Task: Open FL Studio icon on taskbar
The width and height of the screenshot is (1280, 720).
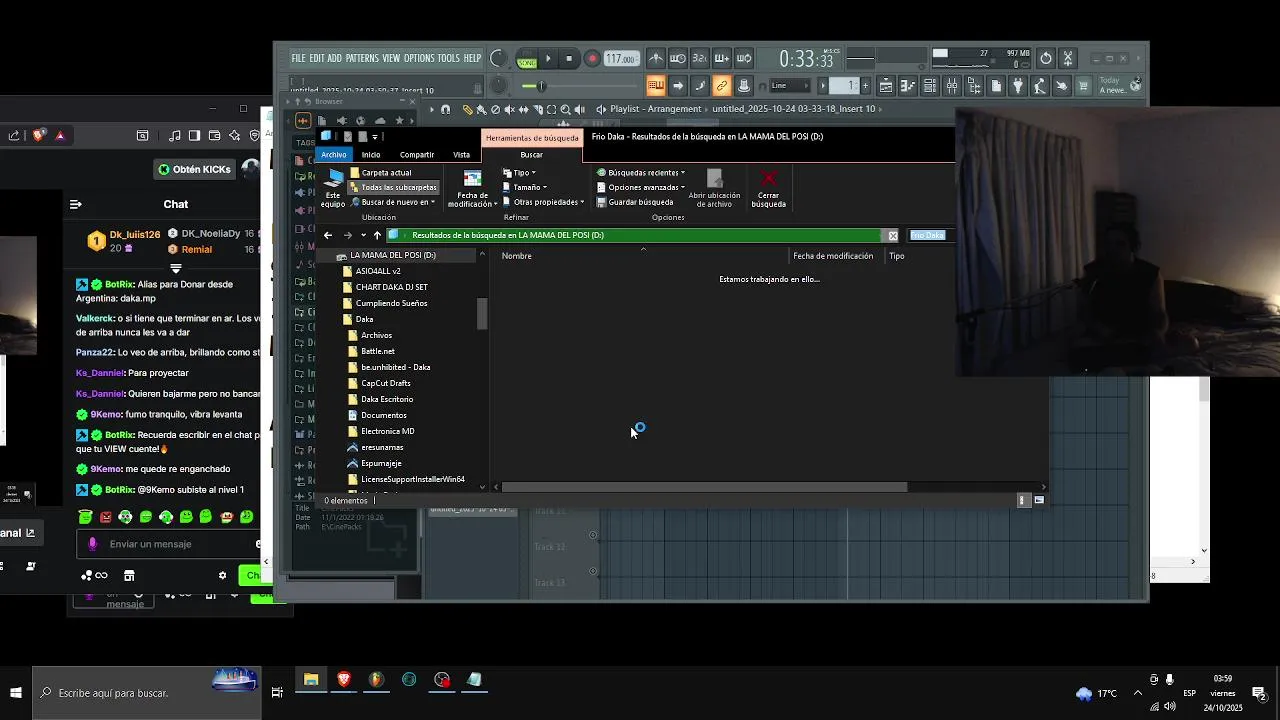Action: (376, 680)
